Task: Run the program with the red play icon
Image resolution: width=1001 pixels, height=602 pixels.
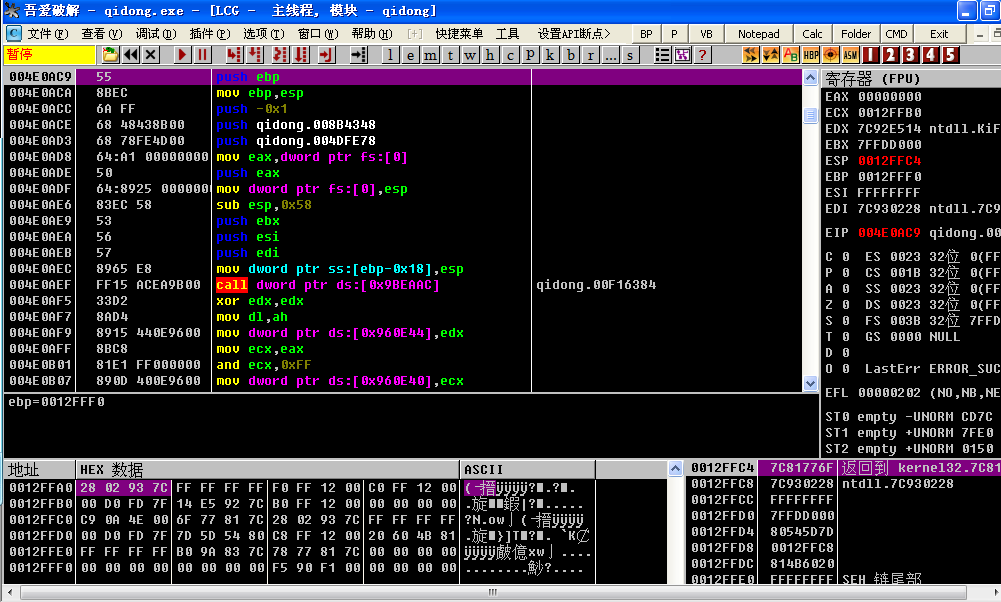Action: 183,55
